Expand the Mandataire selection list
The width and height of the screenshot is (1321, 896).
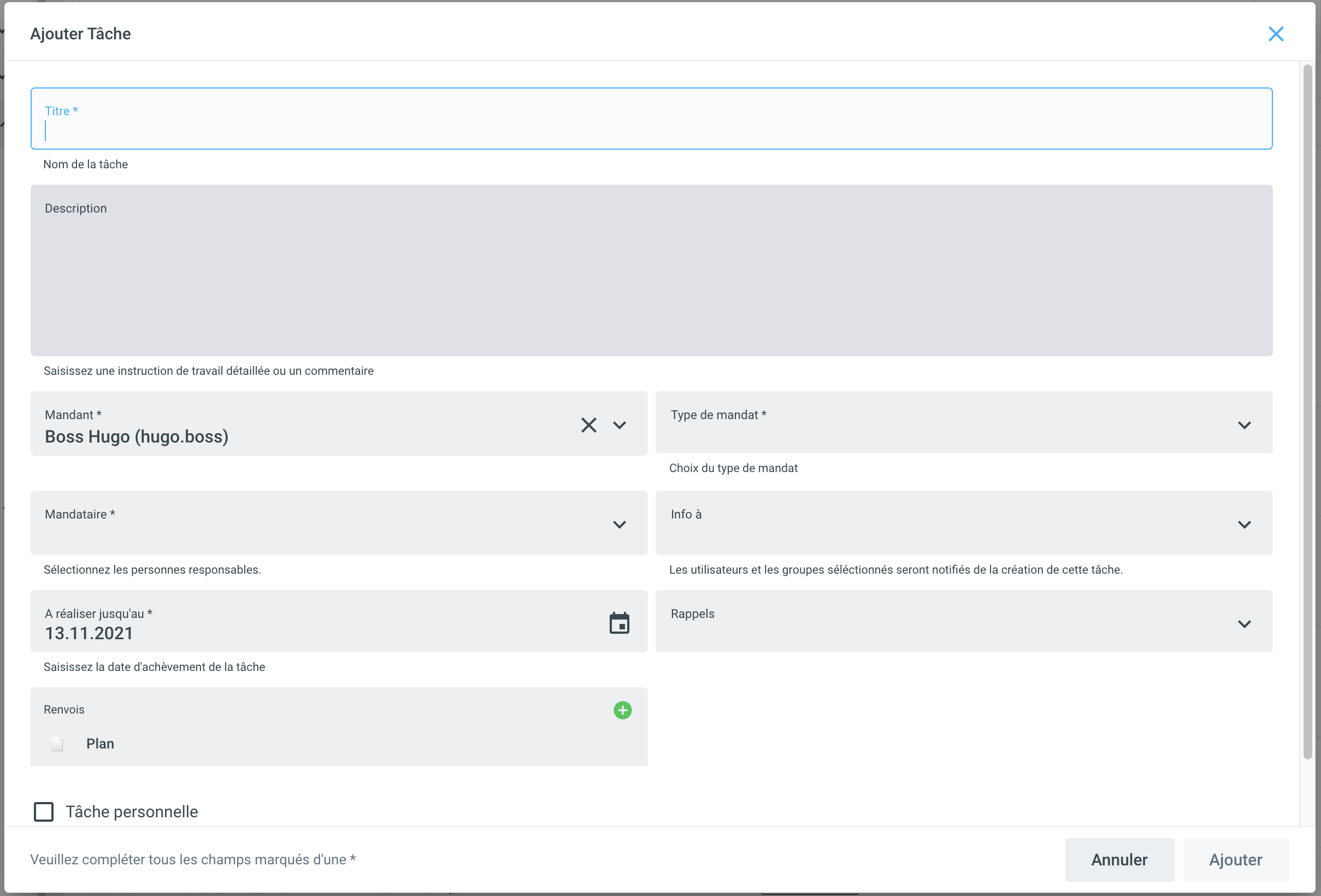point(619,524)
